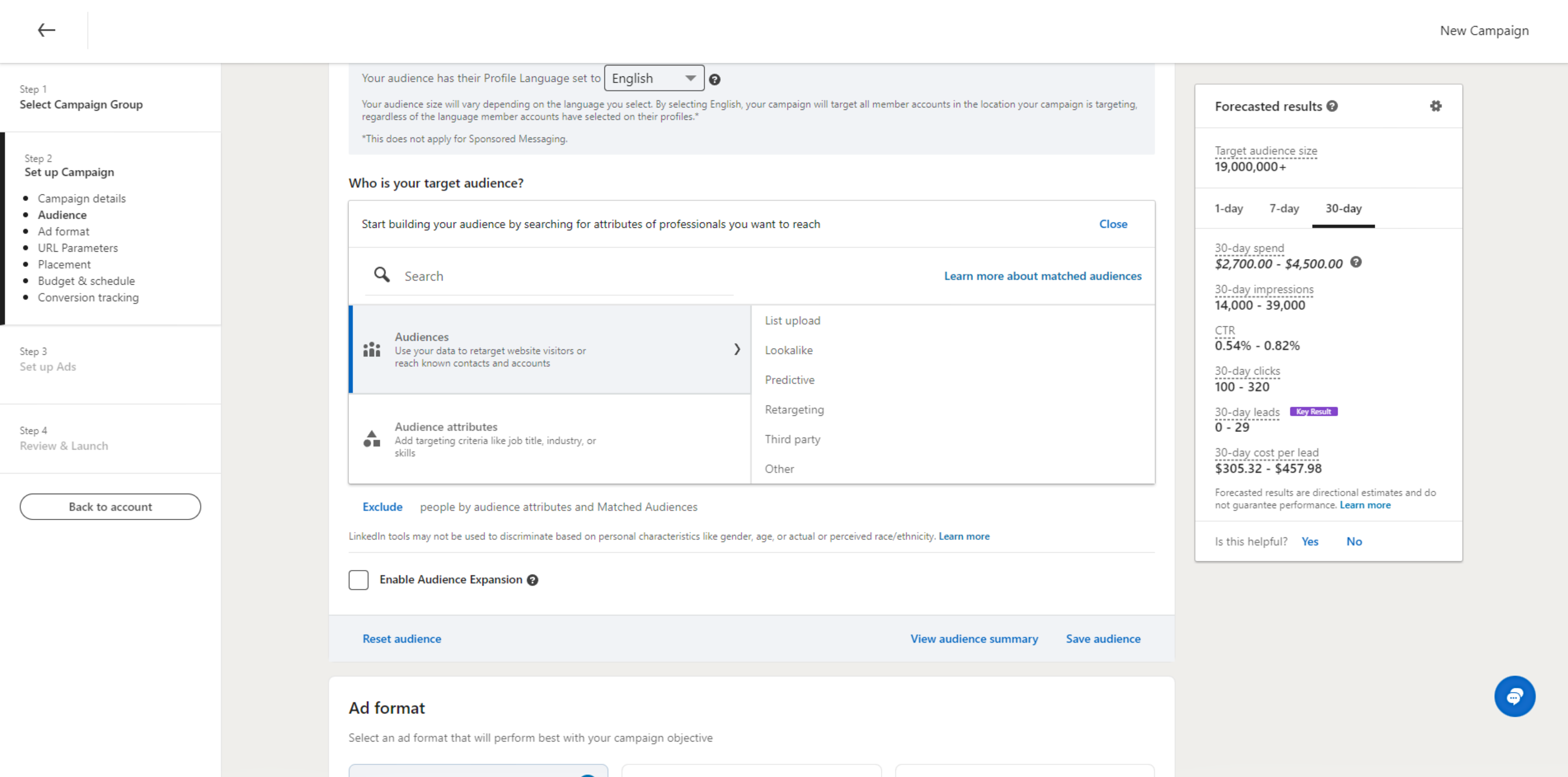Jump to Campaign details section
Screen dimensions: 1568x777
[82, 199]
